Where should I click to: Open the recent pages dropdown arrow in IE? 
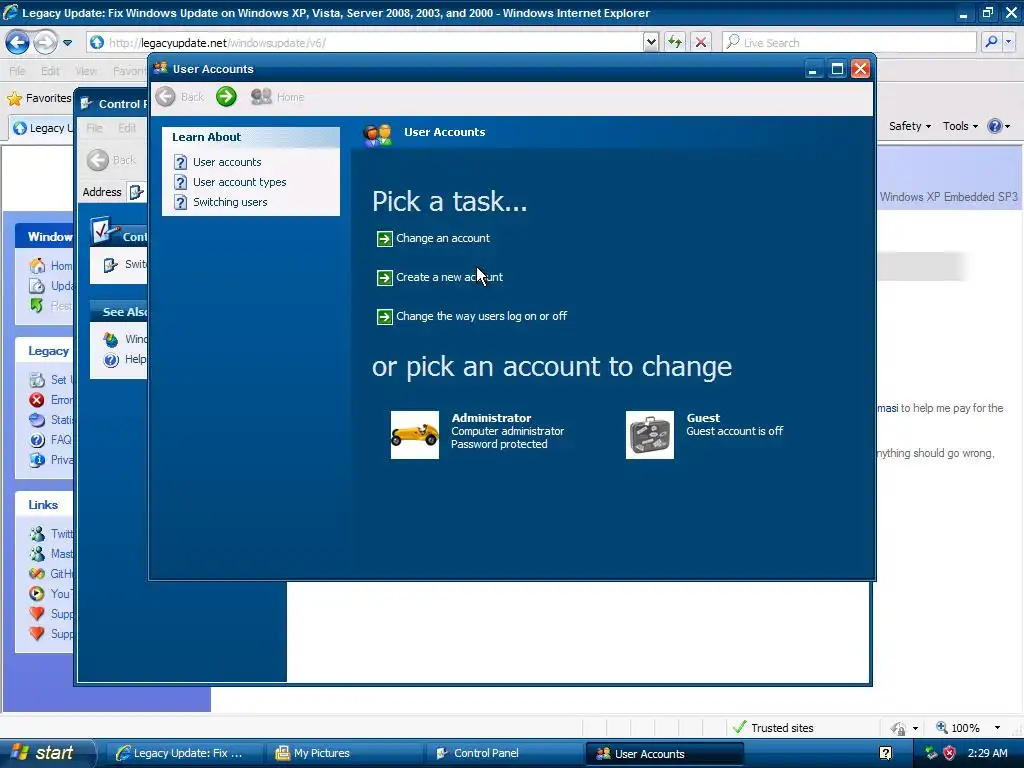[67, 43]
